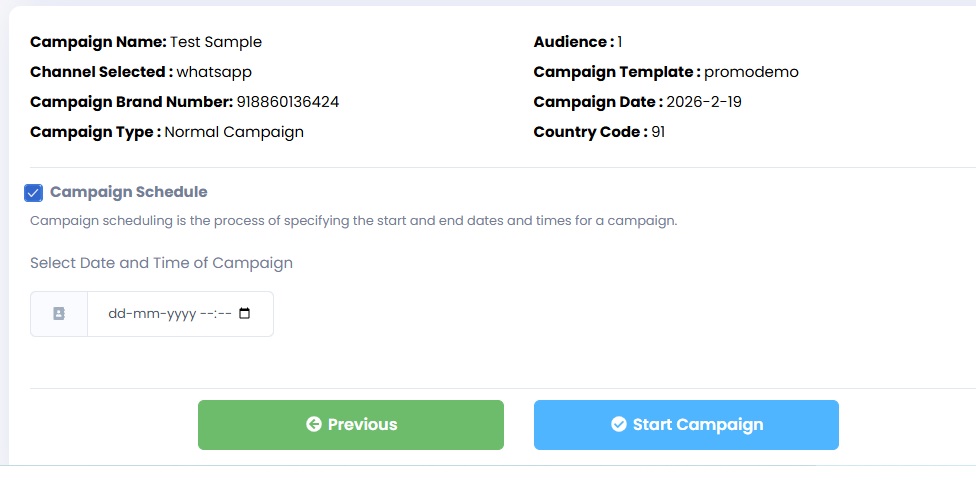
Task: Select the campaign name value Test Sample
Action: 216,42
